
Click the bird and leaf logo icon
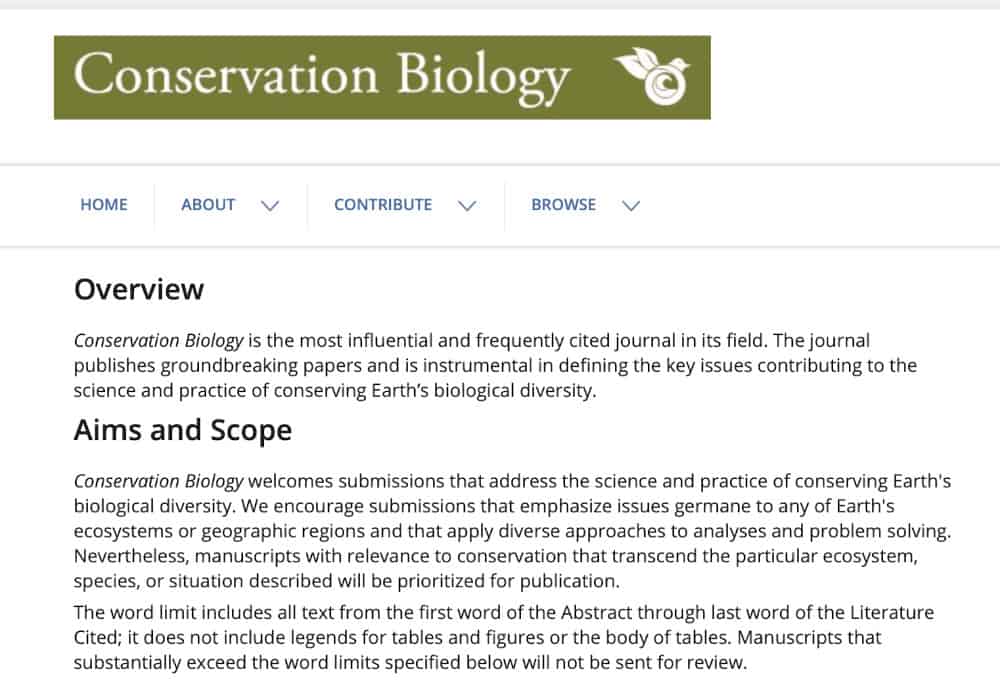[x=652, y=76]
